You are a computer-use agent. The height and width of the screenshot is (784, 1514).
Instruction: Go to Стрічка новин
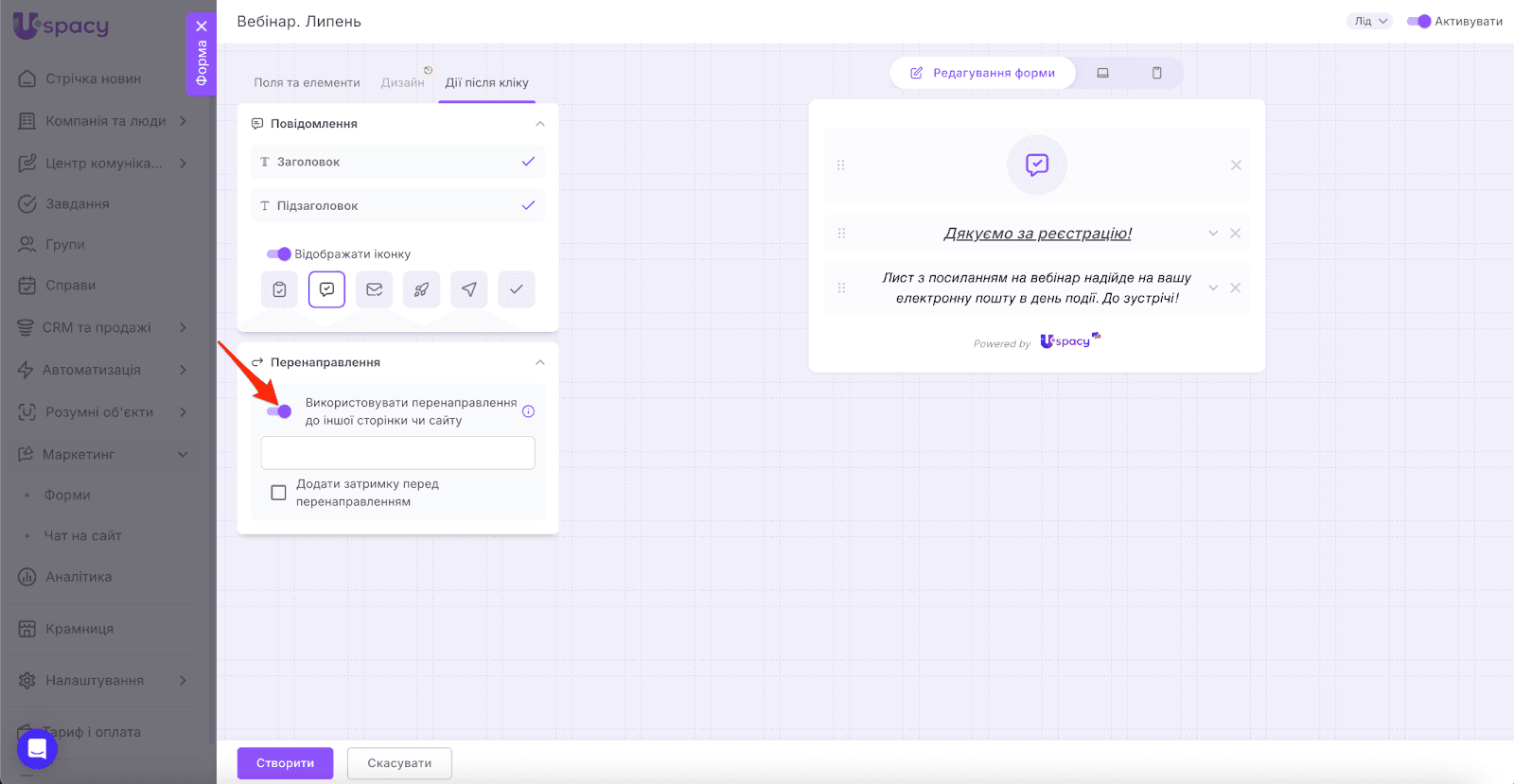(x=94, y=78)
